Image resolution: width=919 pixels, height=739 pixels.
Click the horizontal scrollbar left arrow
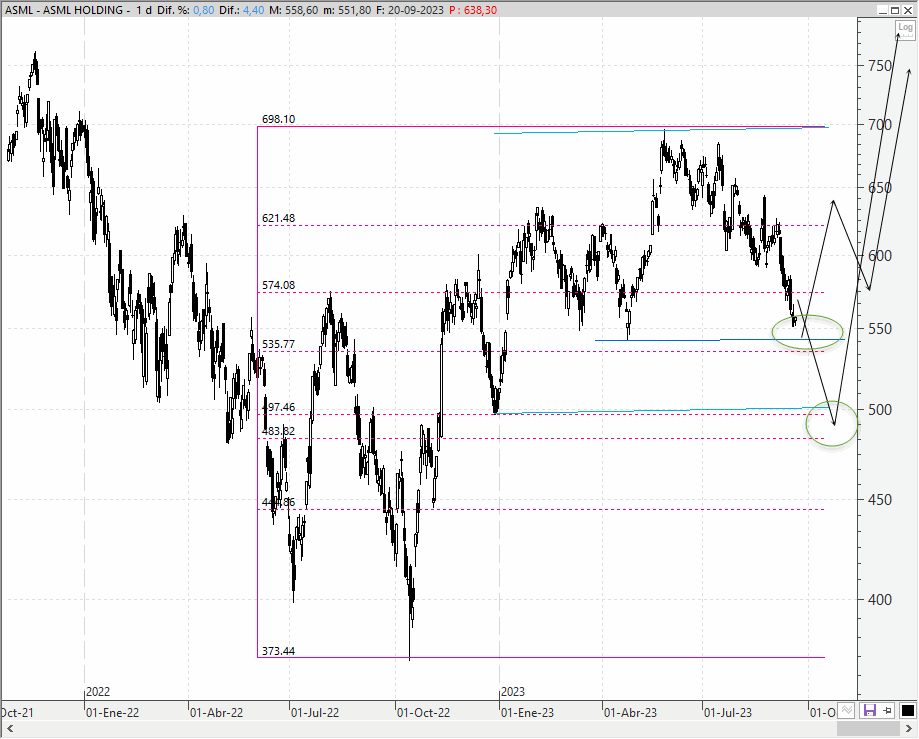click(9, 728)
